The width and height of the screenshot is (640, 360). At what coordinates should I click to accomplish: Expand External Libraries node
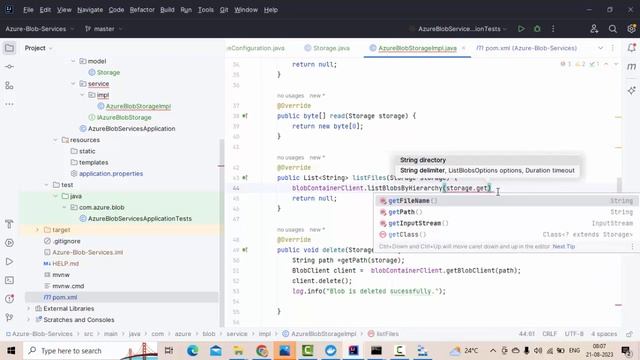[x=29, y=309]
